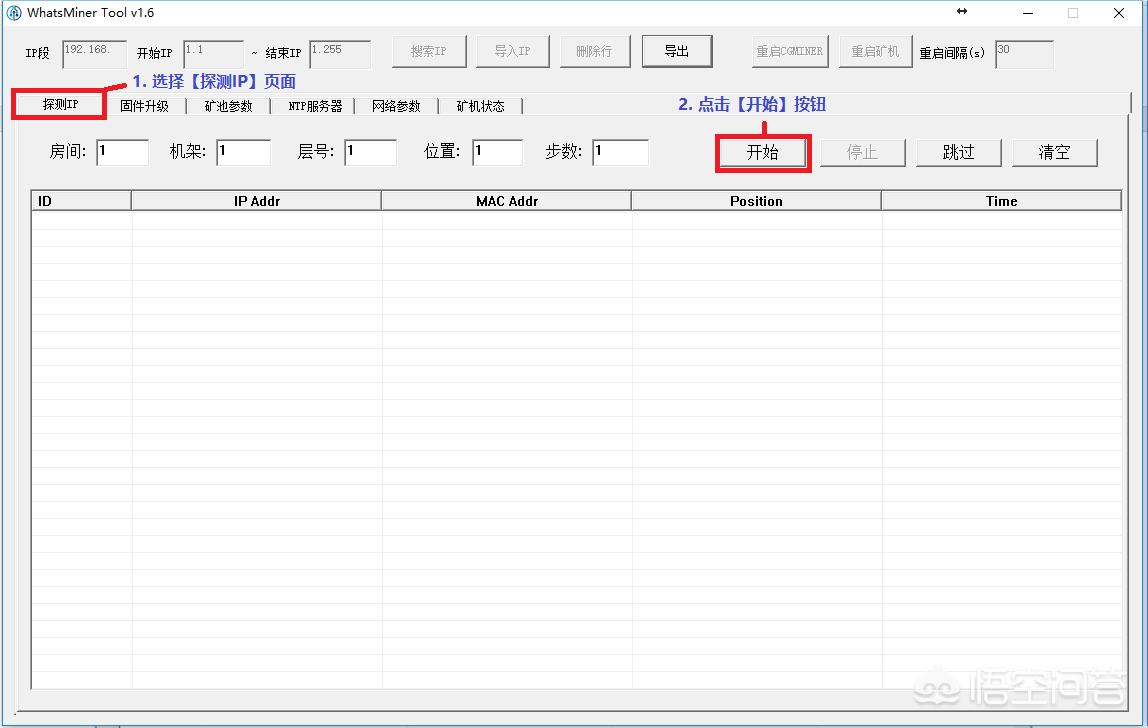Maximize the WhatsMiner Tool window

pos(1073,13)
